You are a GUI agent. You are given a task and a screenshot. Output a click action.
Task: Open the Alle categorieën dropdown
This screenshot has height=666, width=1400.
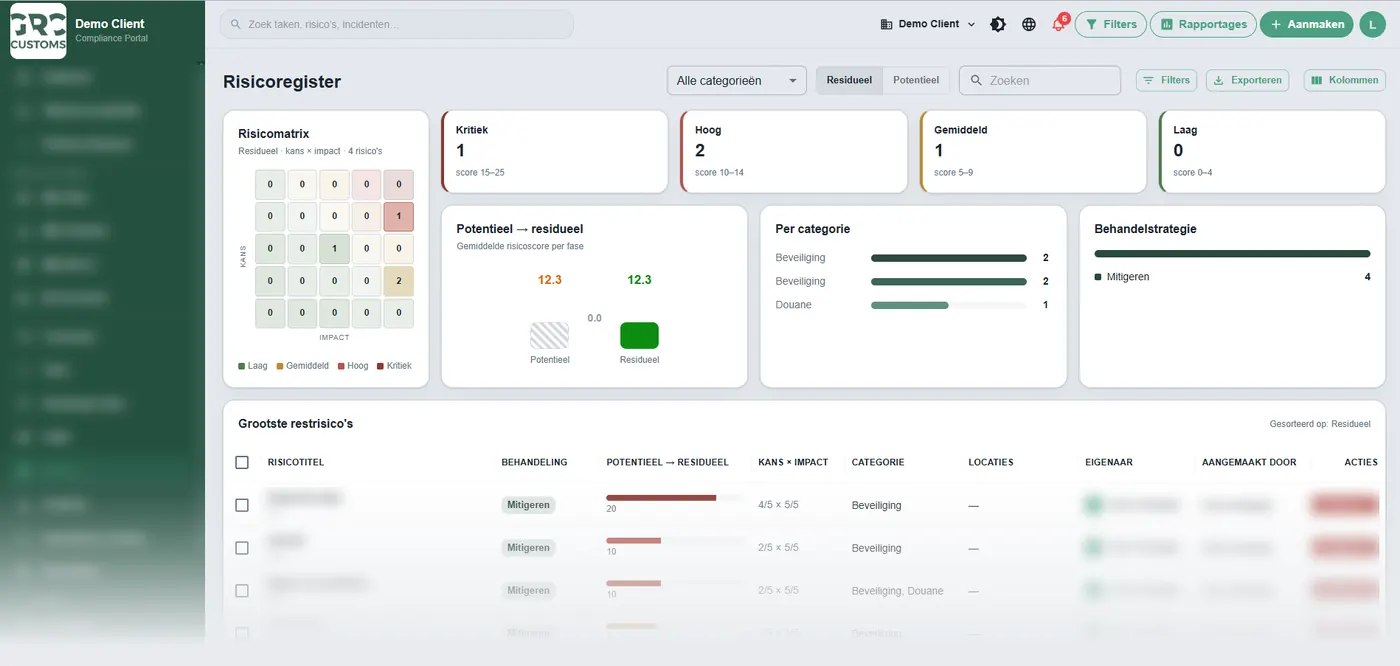coord(737,81)
